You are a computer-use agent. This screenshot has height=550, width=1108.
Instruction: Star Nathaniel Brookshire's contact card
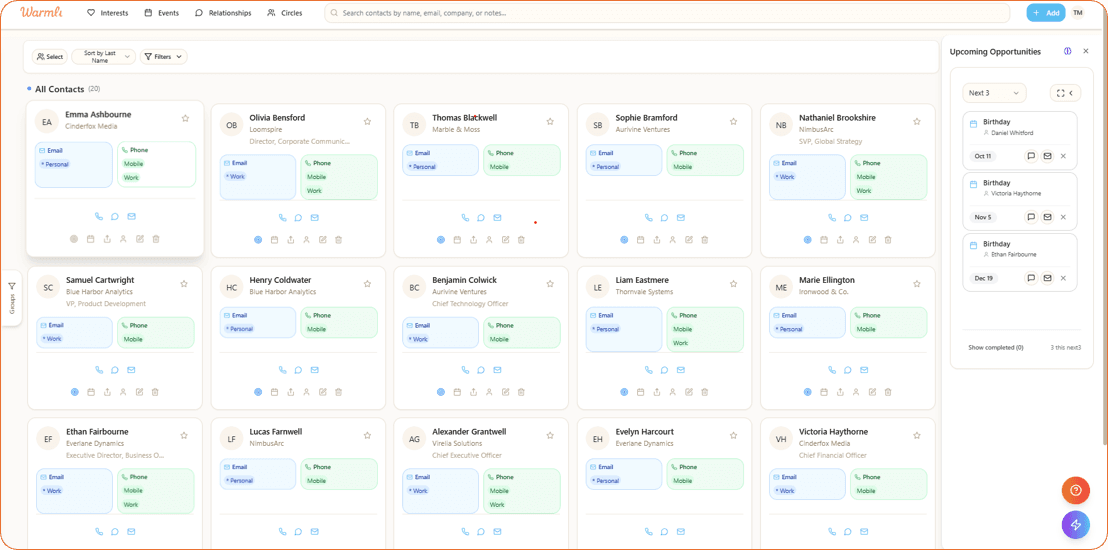917,122
